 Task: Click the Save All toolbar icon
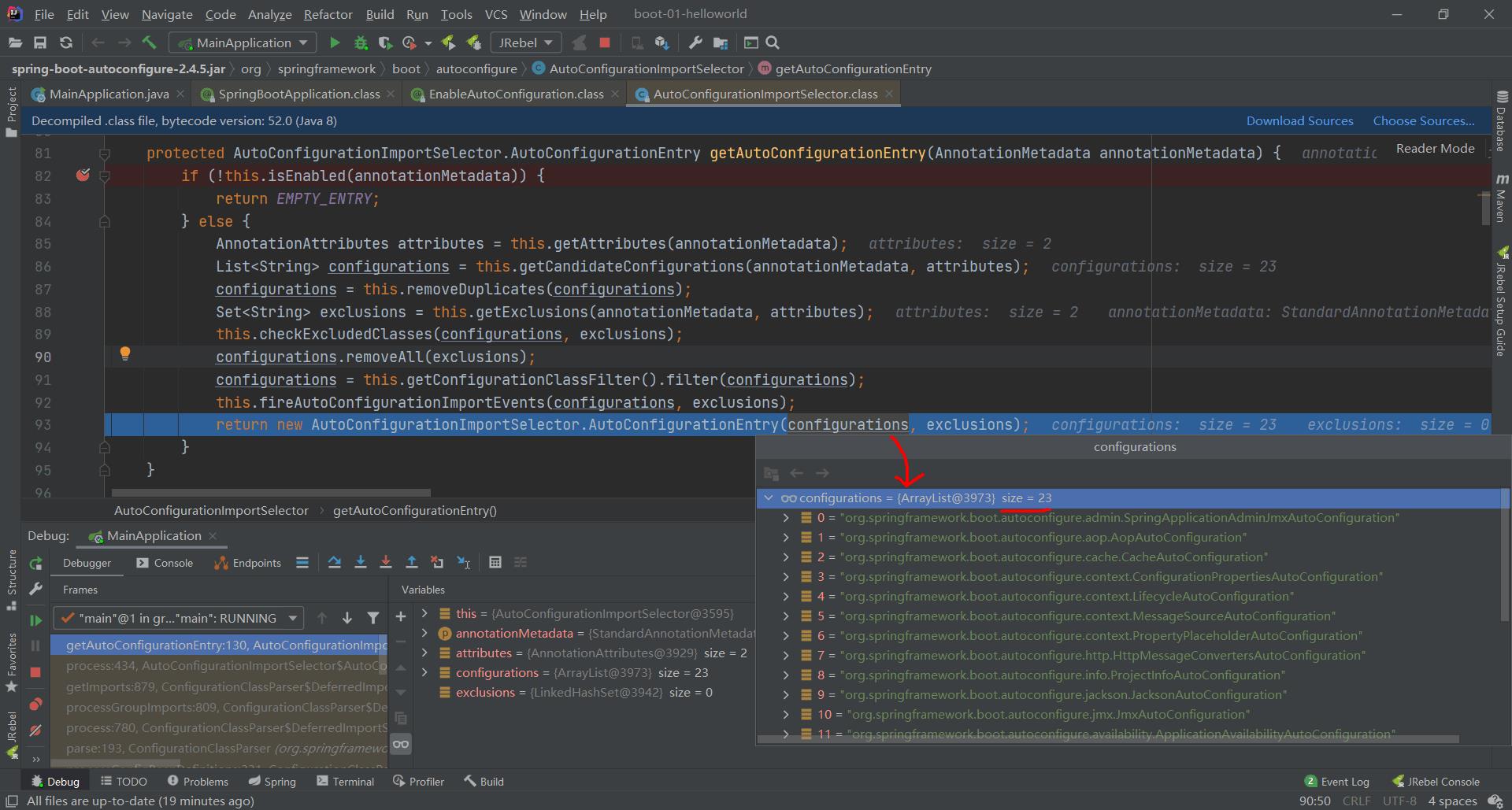pos(40,43)
